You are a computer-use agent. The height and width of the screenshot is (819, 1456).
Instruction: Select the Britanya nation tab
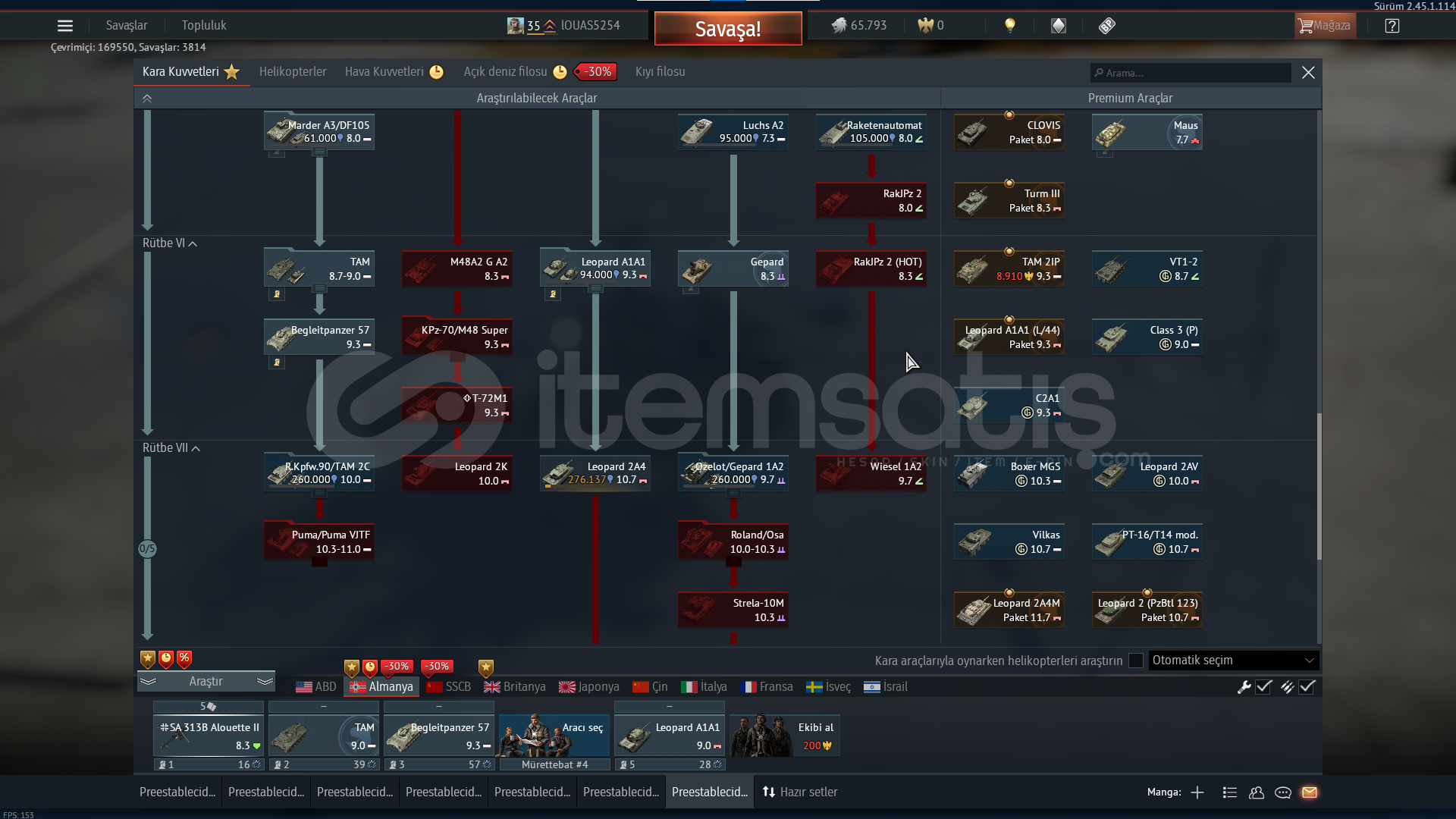point(515,687)
